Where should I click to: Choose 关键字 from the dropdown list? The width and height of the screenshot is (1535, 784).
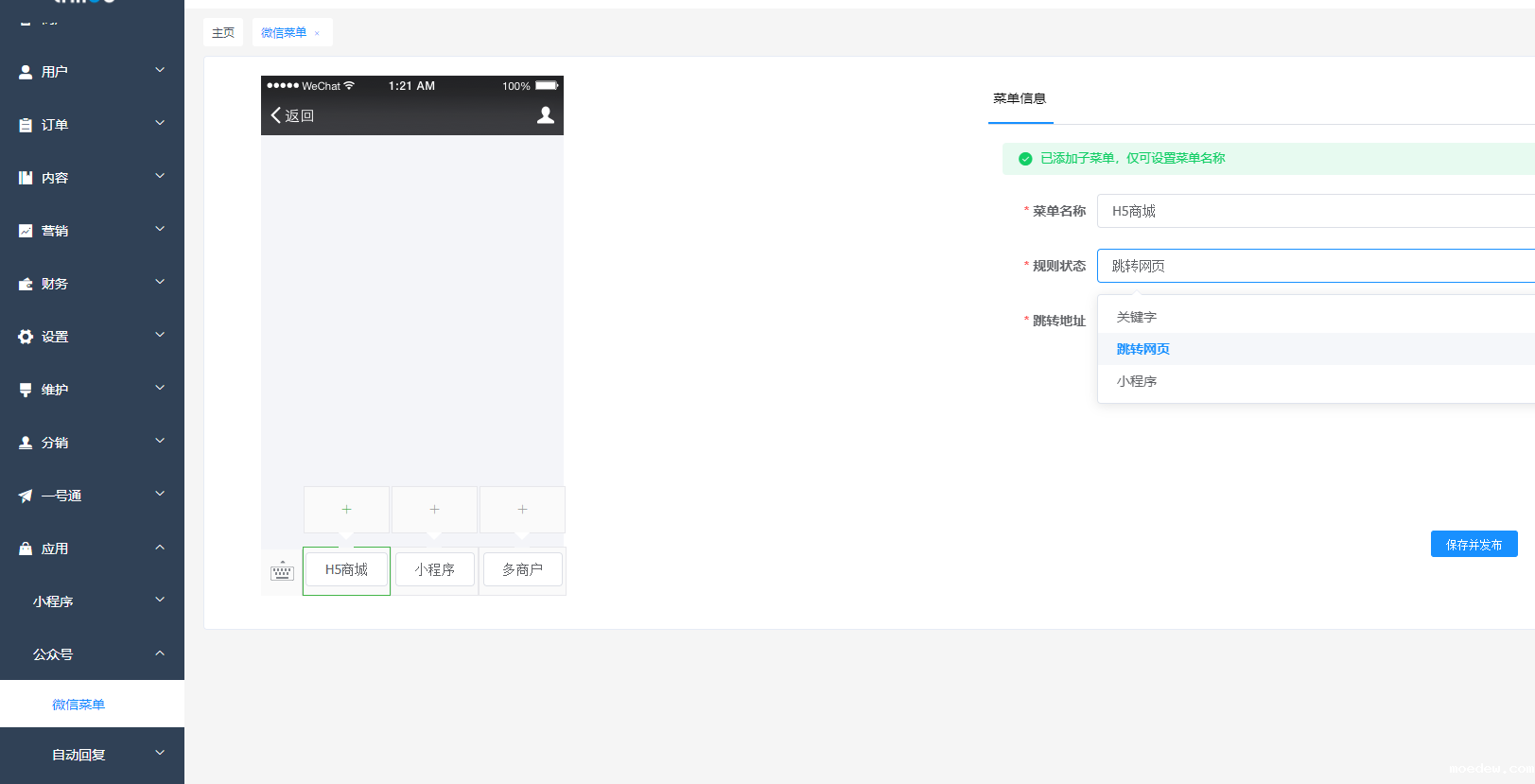1137,317
